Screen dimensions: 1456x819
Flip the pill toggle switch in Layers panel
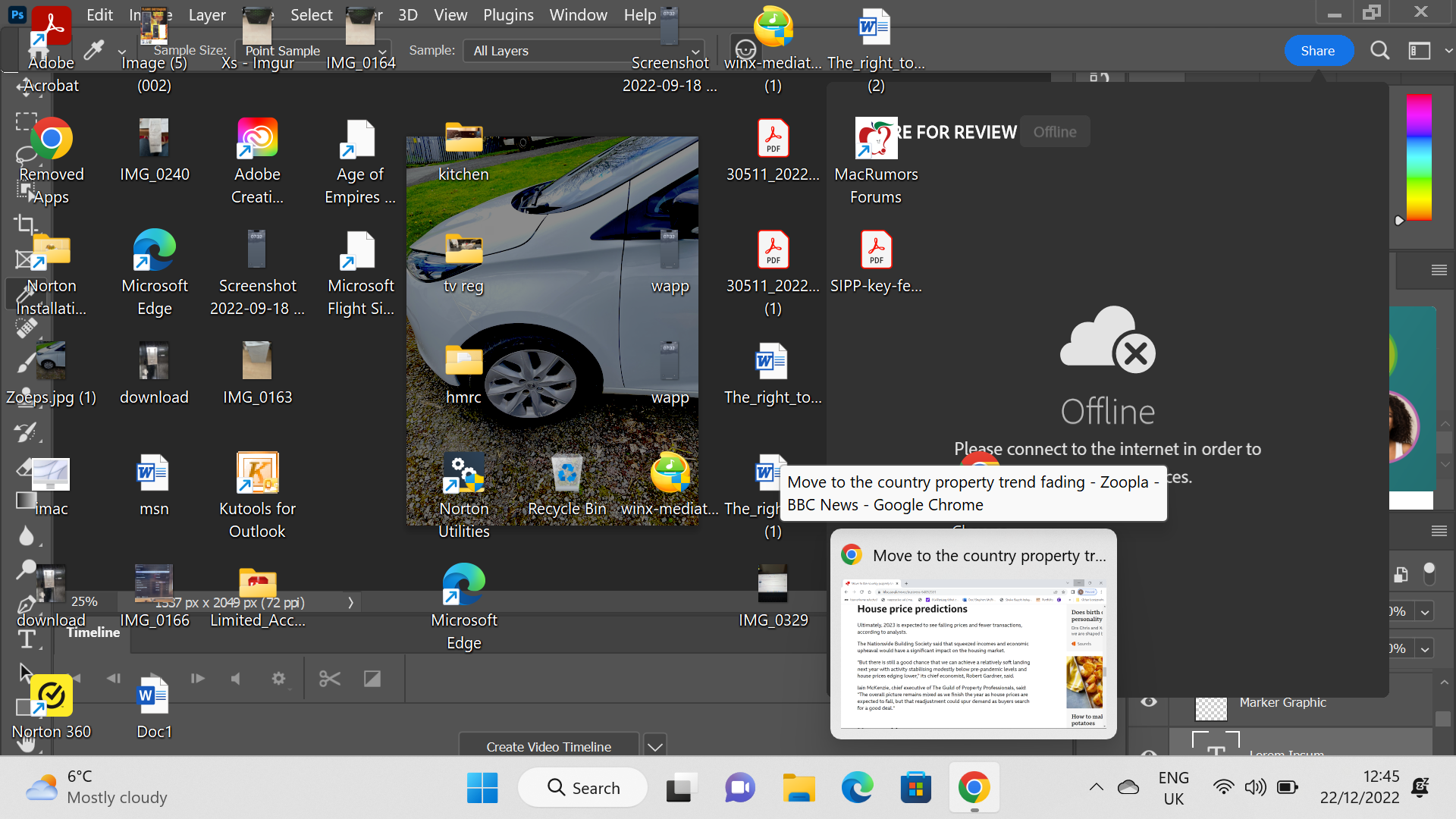[1429, 574]
